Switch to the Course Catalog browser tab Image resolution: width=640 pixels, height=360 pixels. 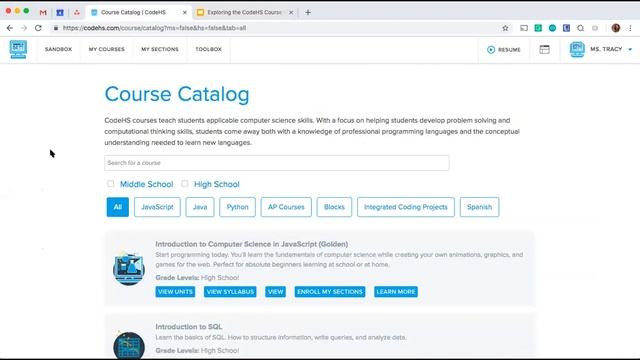coord(139,13)
